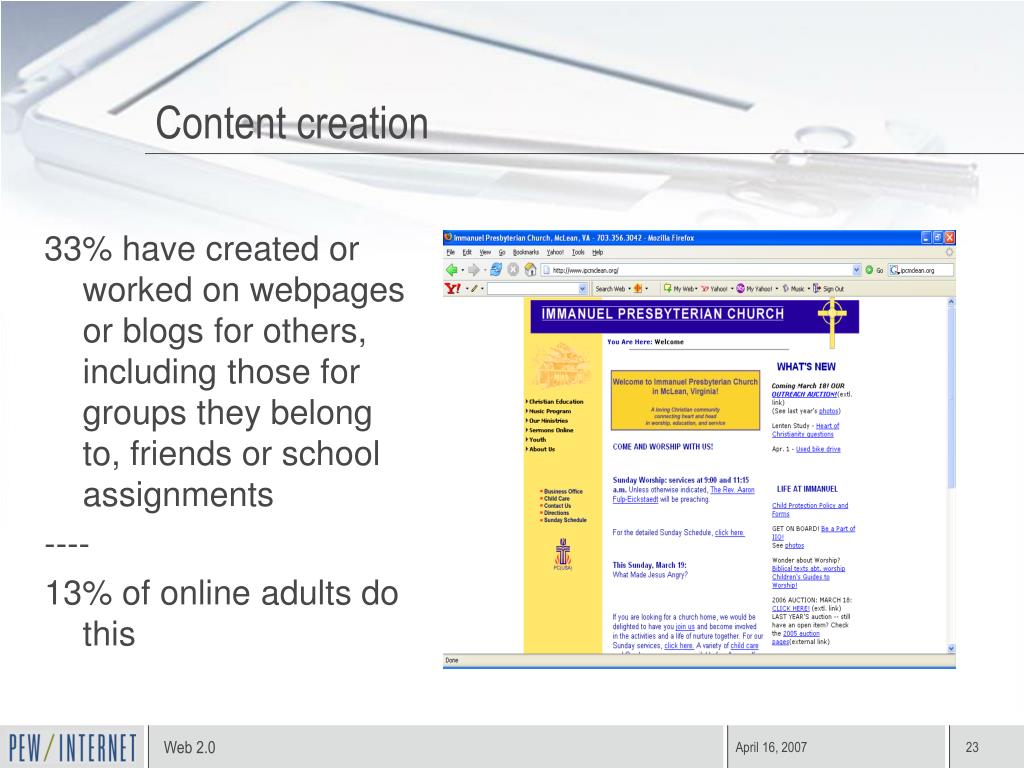Expand Christian Education in the sidebar
The height and width of the screenshot is (768, 1024).
click(555, 402)
